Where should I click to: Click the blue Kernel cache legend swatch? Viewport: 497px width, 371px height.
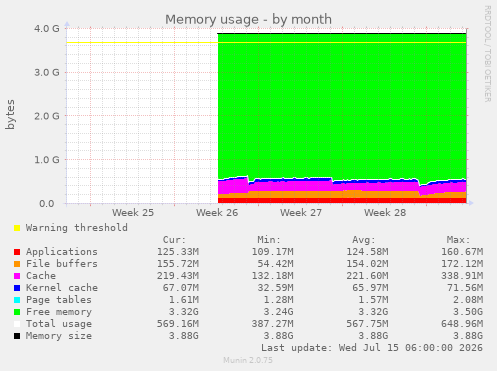pyautogui.click(x=17, y=288)
